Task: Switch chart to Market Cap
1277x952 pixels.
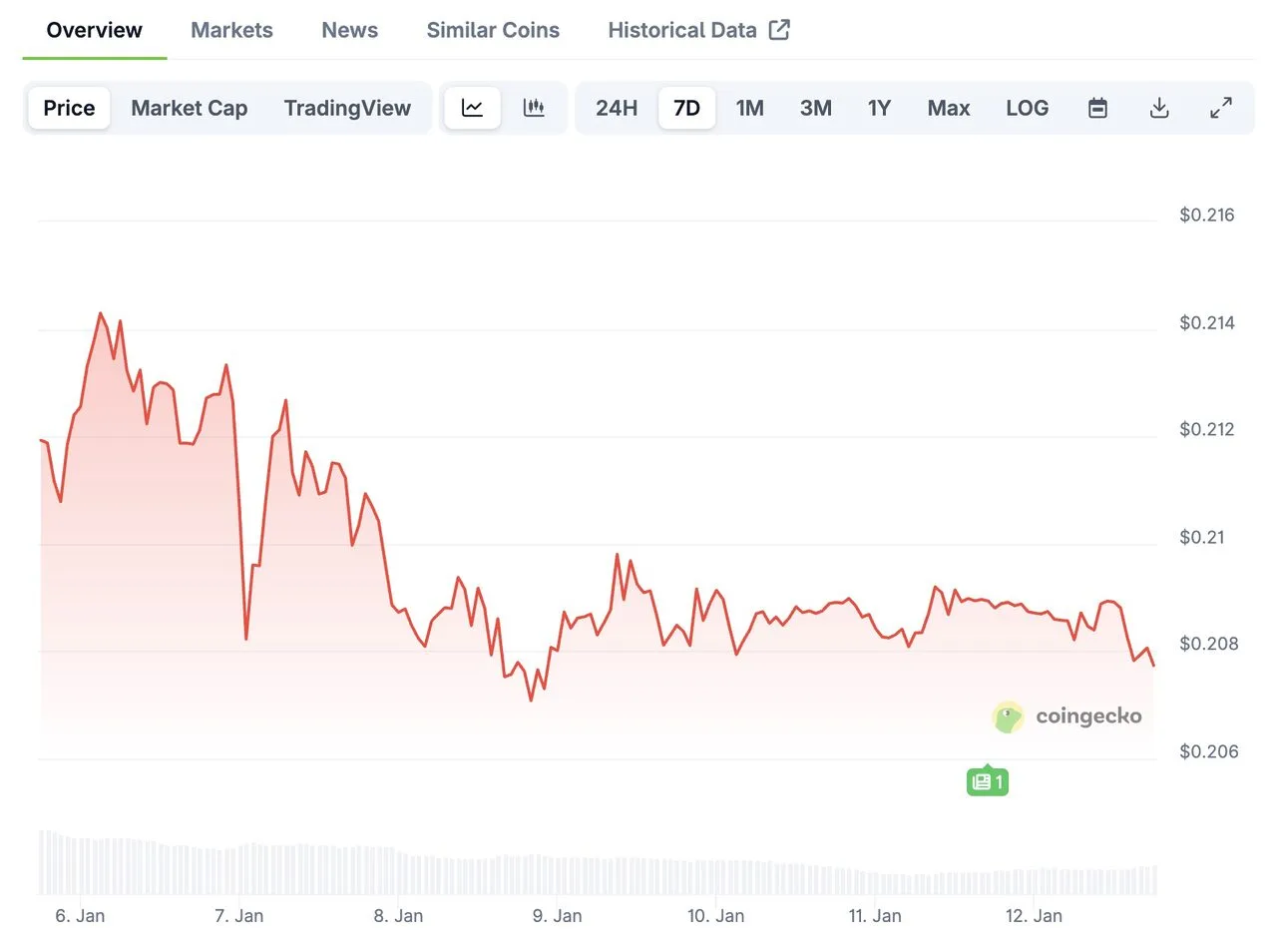Action: (x=189, y=108)
